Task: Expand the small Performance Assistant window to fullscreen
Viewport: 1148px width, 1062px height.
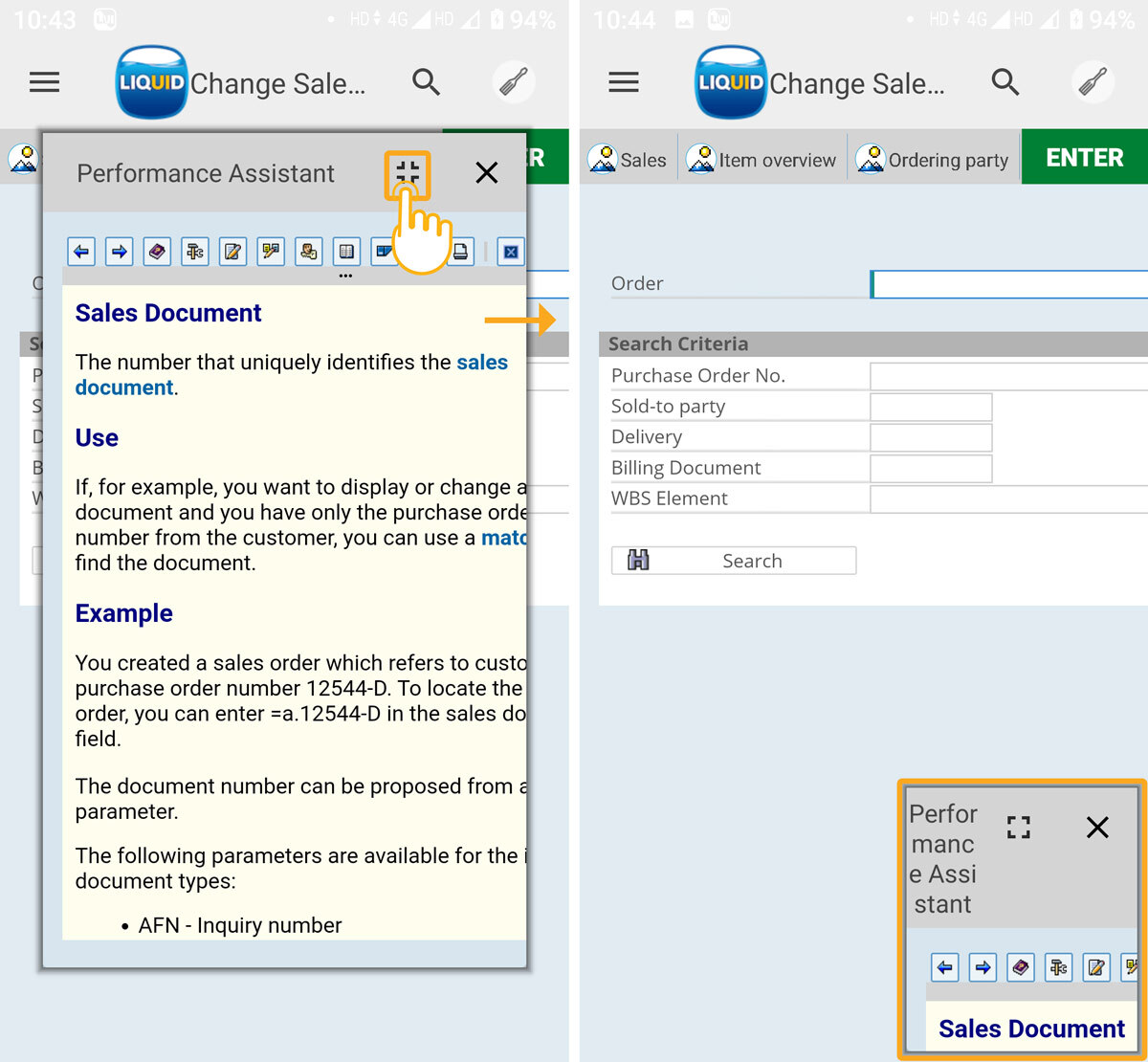Action: point(1019,828)
